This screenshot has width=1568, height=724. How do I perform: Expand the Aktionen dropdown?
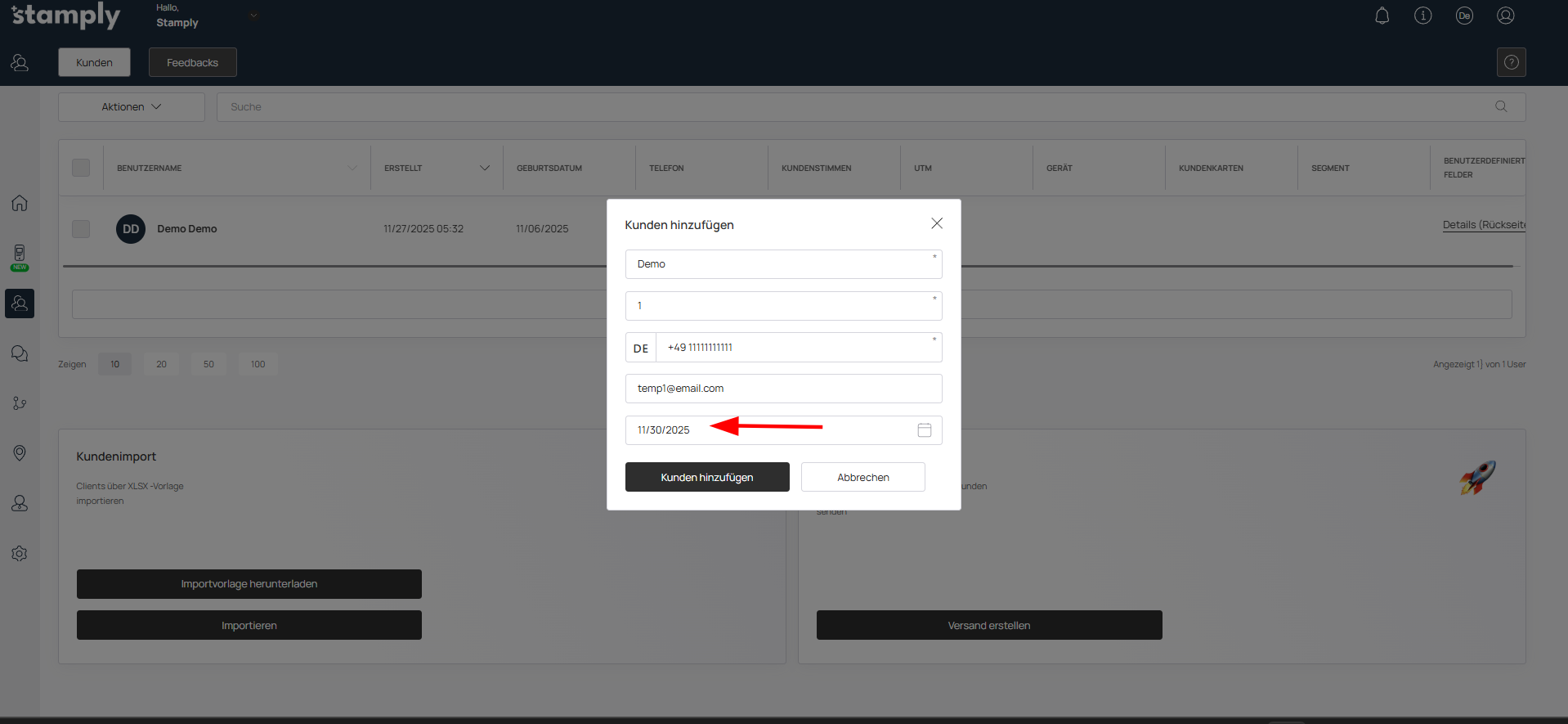131,107
